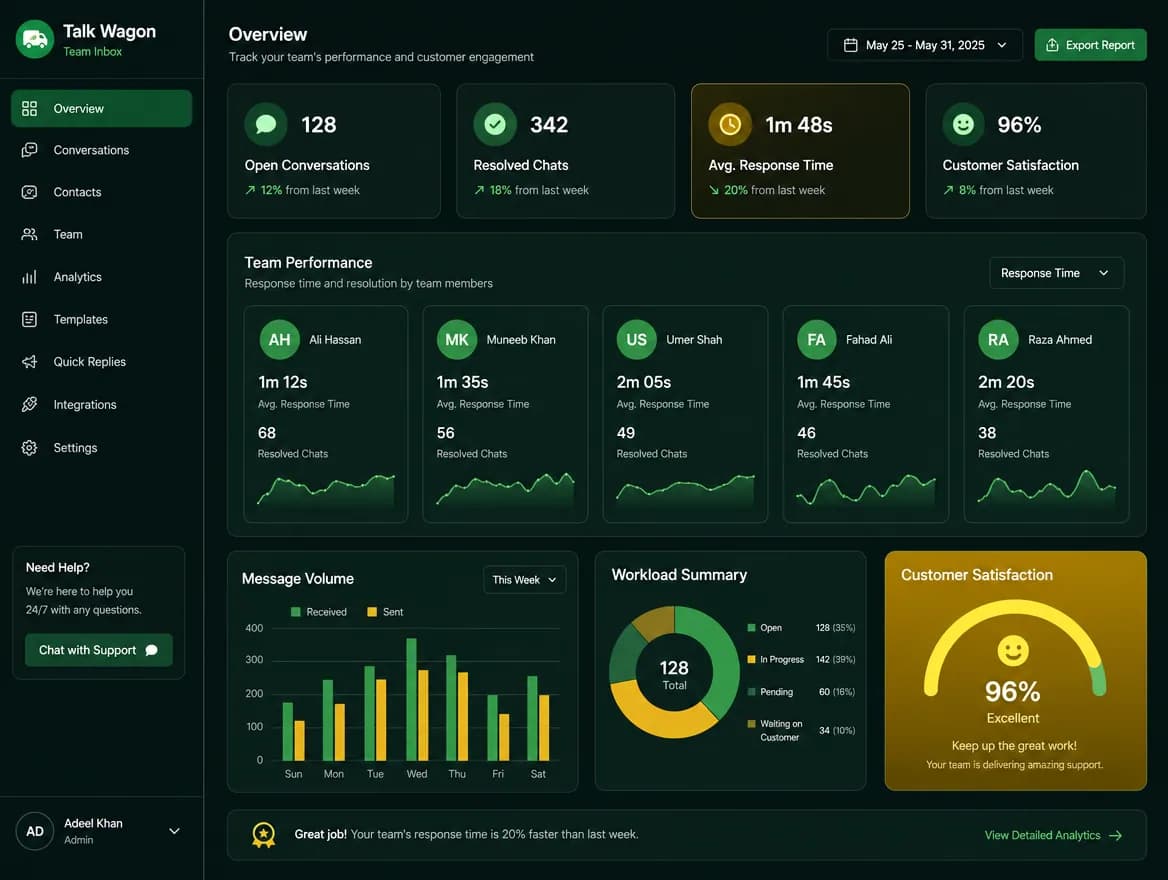Click the Sent legend yellow swatch
This screenshot has width=1168, height=880.
372,612
